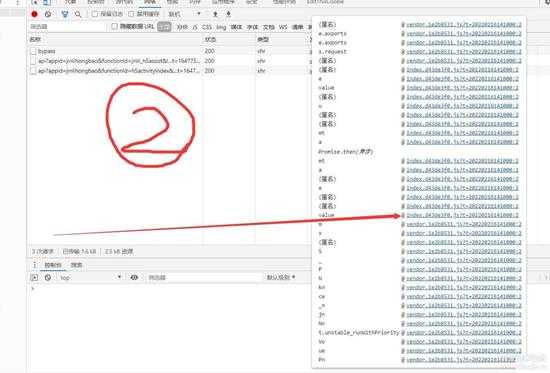This screenshot has height=373, width=550.
Task: Import HAR file with upload arrow icon
Action: pos(215,14)
